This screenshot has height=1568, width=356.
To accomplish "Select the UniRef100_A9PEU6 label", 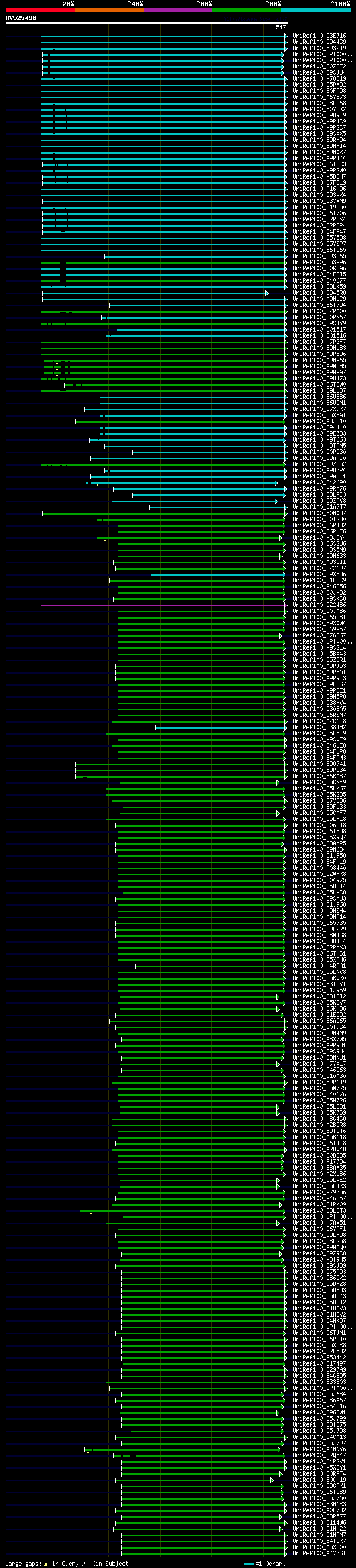I will [x=319, y=354].
